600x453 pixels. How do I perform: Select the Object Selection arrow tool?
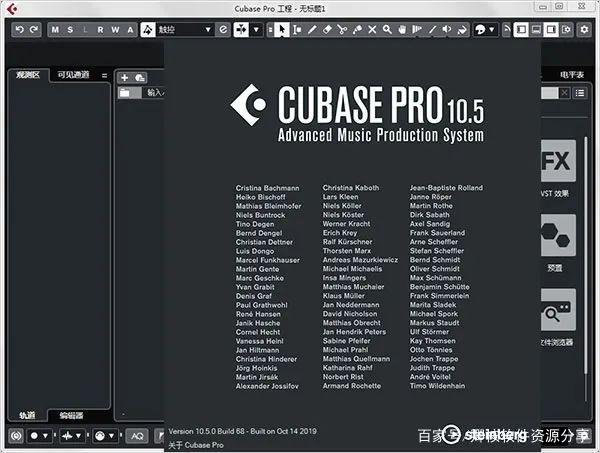282,29
